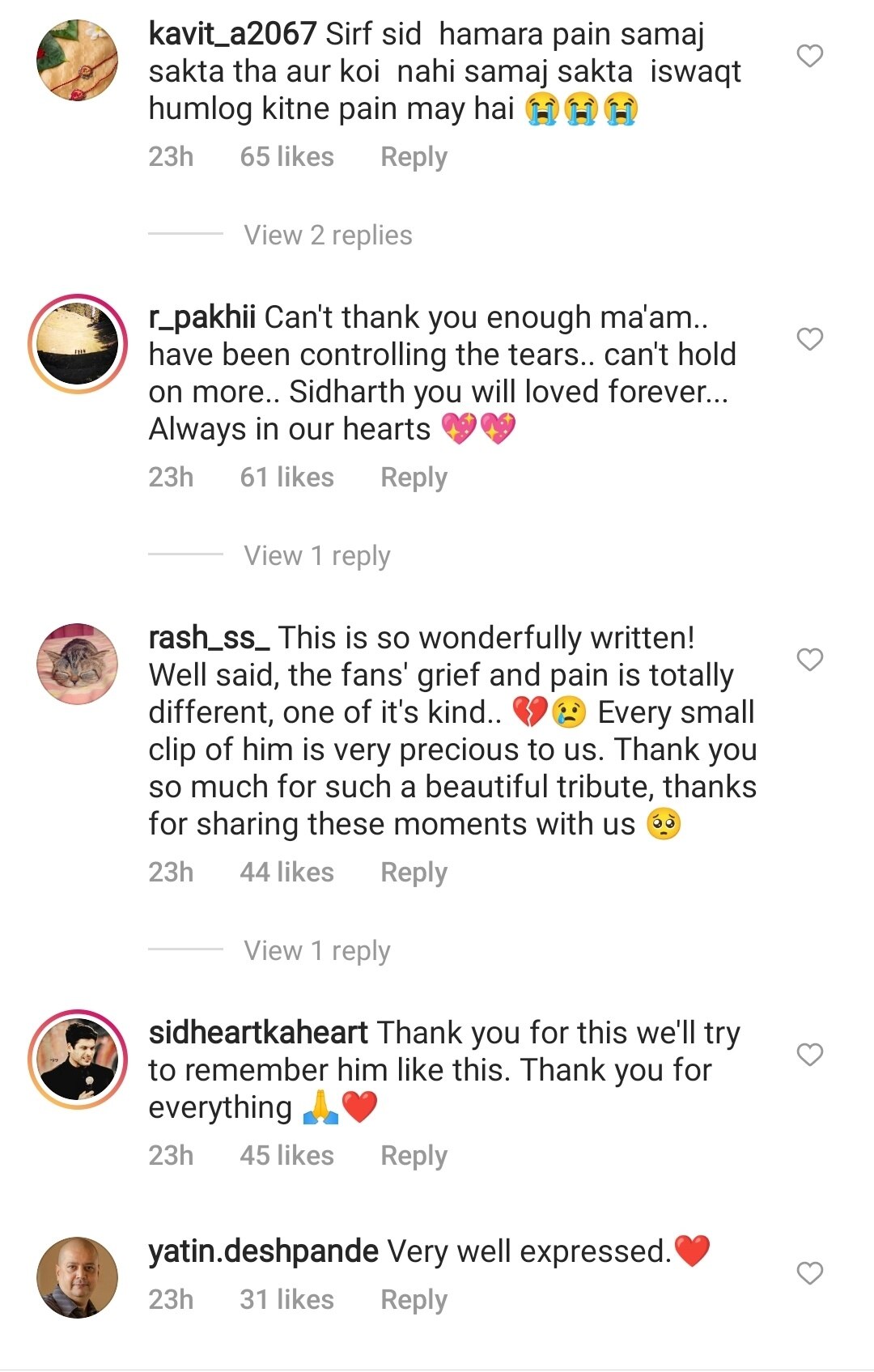The width and height of the screenshot is (874, 1372).
Task: Like kavit_a2067's comment with heart icon
Action: tap(810, 56)
